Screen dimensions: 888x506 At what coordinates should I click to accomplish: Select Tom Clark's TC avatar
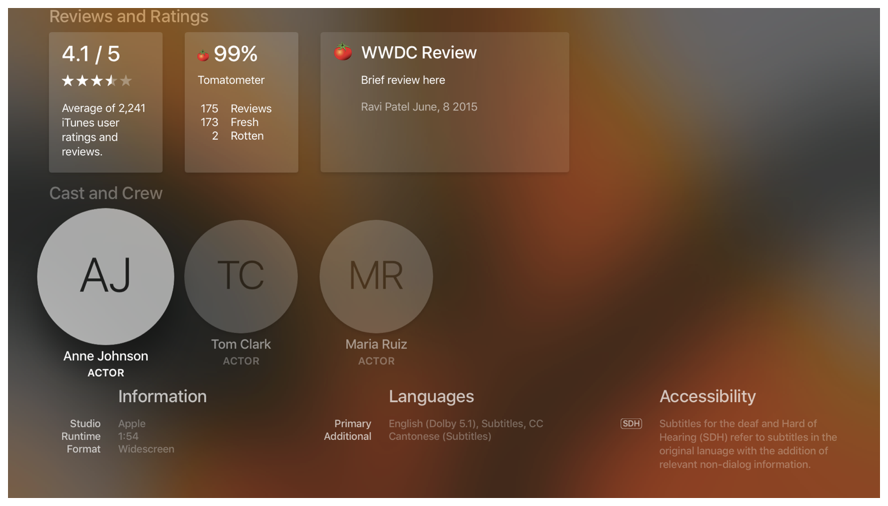tap(241, 276)
